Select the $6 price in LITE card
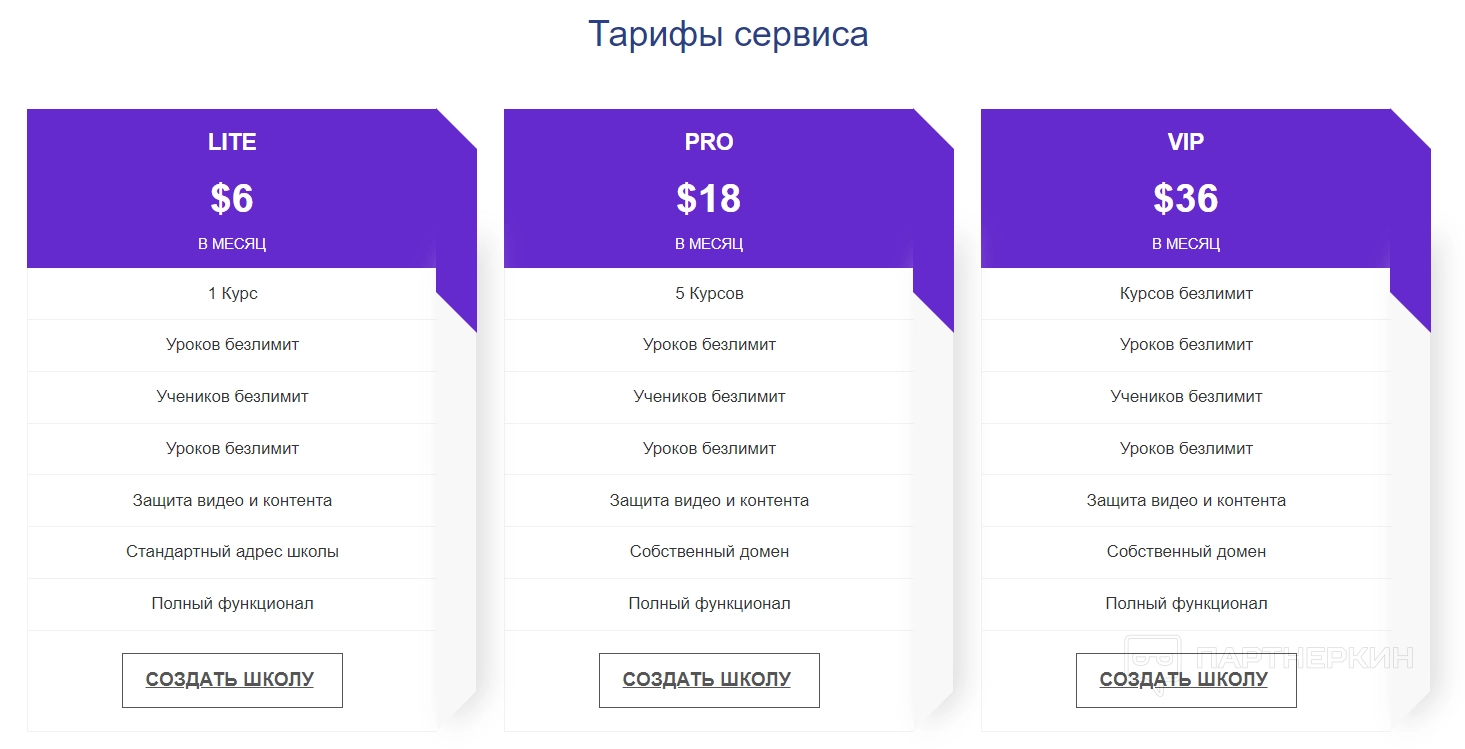The image size is (1465, 749). pyautogui.click(x=232, y=198)
